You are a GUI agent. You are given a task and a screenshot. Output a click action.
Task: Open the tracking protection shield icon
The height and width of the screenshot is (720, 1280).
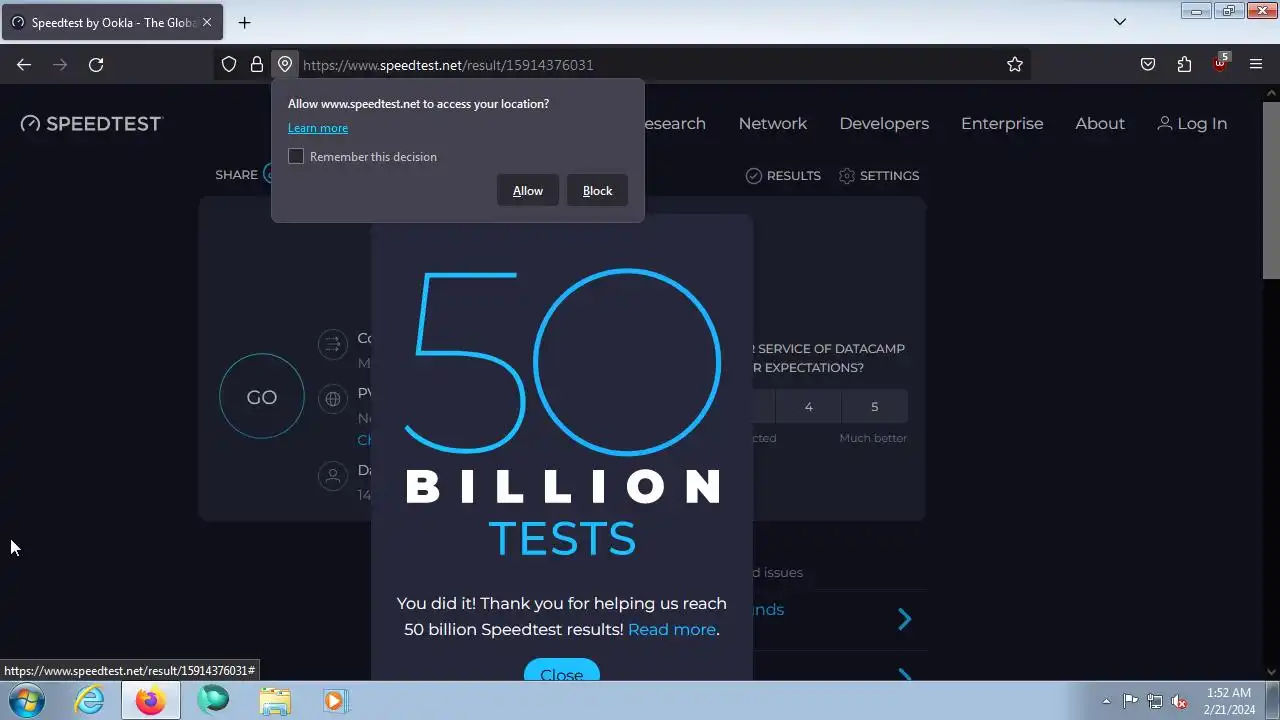coord(229,64)
